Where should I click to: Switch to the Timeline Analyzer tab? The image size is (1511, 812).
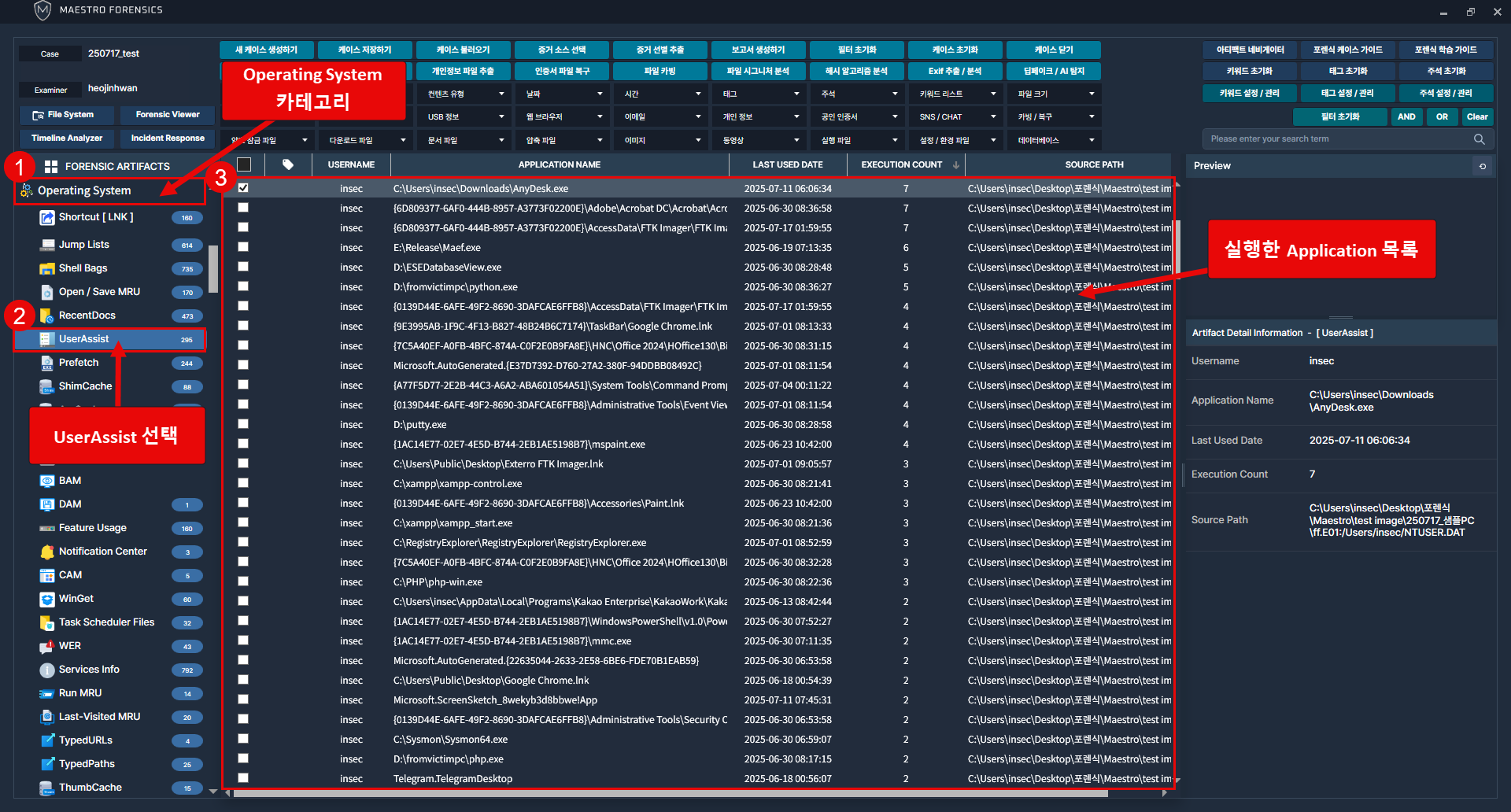(x=67, y=138)
